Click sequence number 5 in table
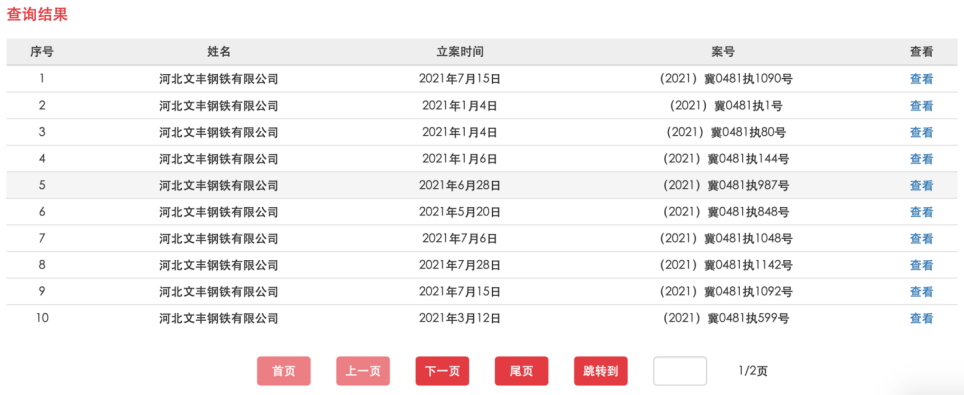Screen dimensions: 964x395 pyautogui.click(x=42, y=185)
